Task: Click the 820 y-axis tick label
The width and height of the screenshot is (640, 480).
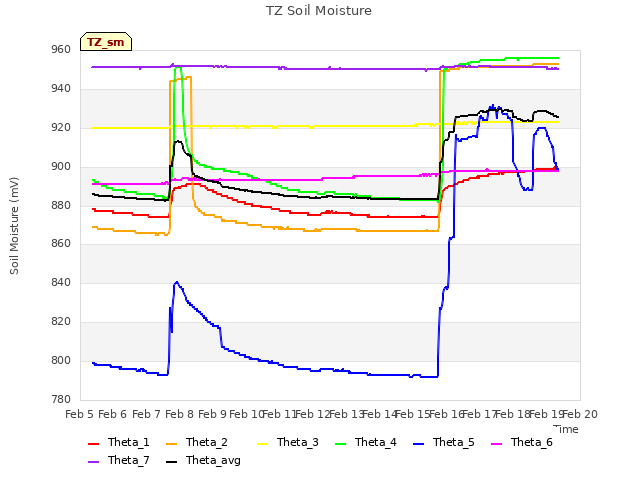Action: pos(61,322)
